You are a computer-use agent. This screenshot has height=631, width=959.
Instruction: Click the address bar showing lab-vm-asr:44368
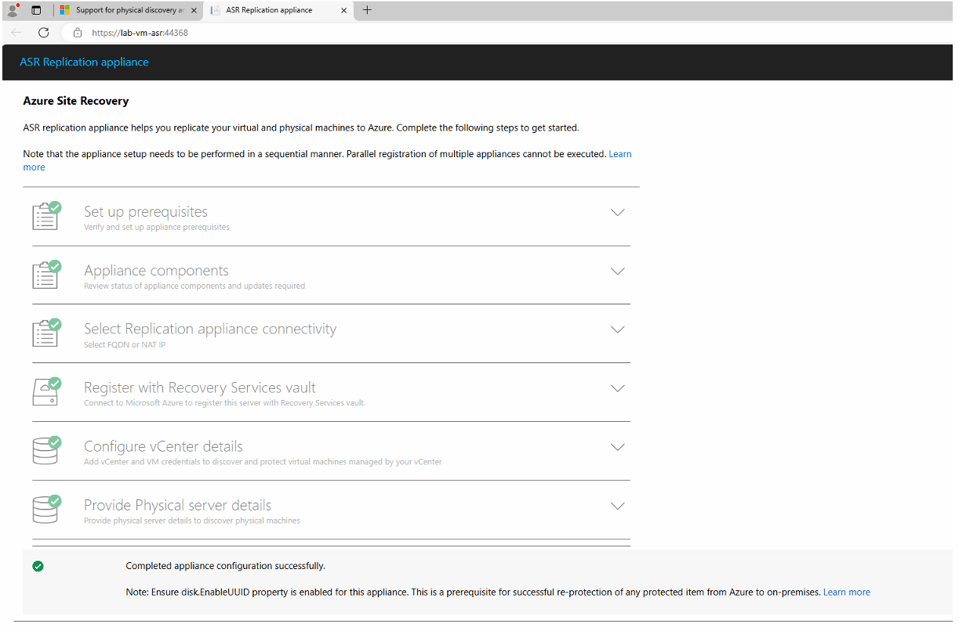click(x=139, y=33)
